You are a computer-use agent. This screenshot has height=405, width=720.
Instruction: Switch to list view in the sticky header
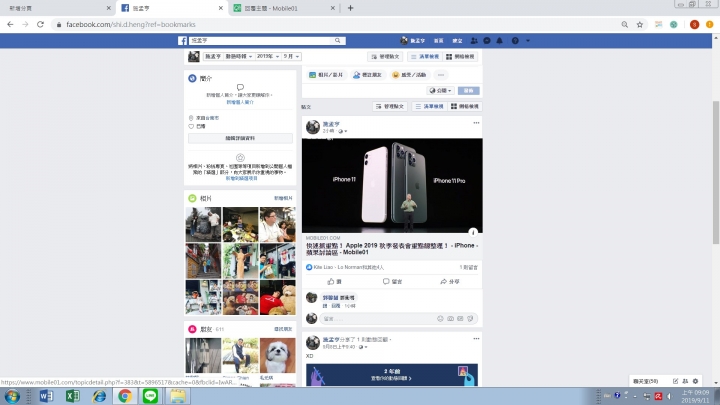425,56
